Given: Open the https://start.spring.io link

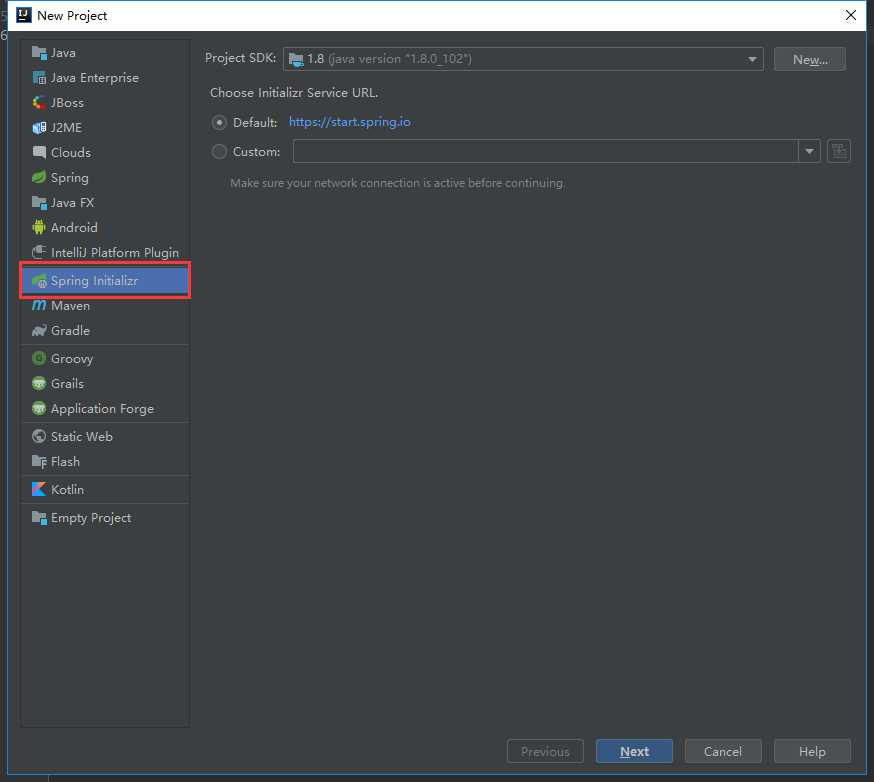Looking at the screenshot, I should click(x=349, y=122).
